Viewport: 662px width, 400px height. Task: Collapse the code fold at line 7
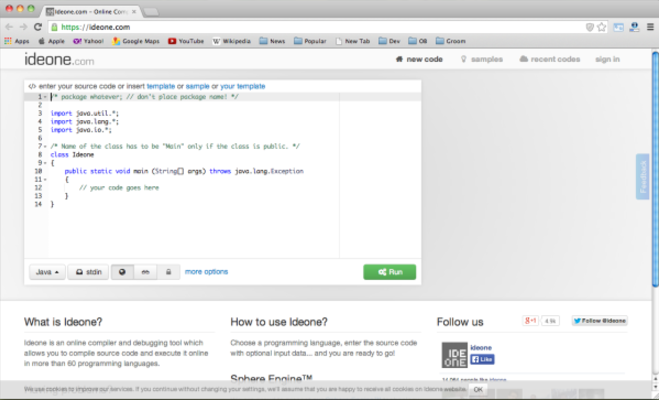click(45, 146)
